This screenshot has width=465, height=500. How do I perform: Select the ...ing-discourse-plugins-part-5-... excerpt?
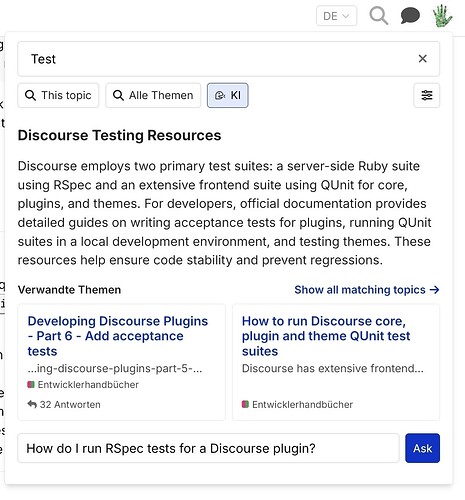coord(115,368)
